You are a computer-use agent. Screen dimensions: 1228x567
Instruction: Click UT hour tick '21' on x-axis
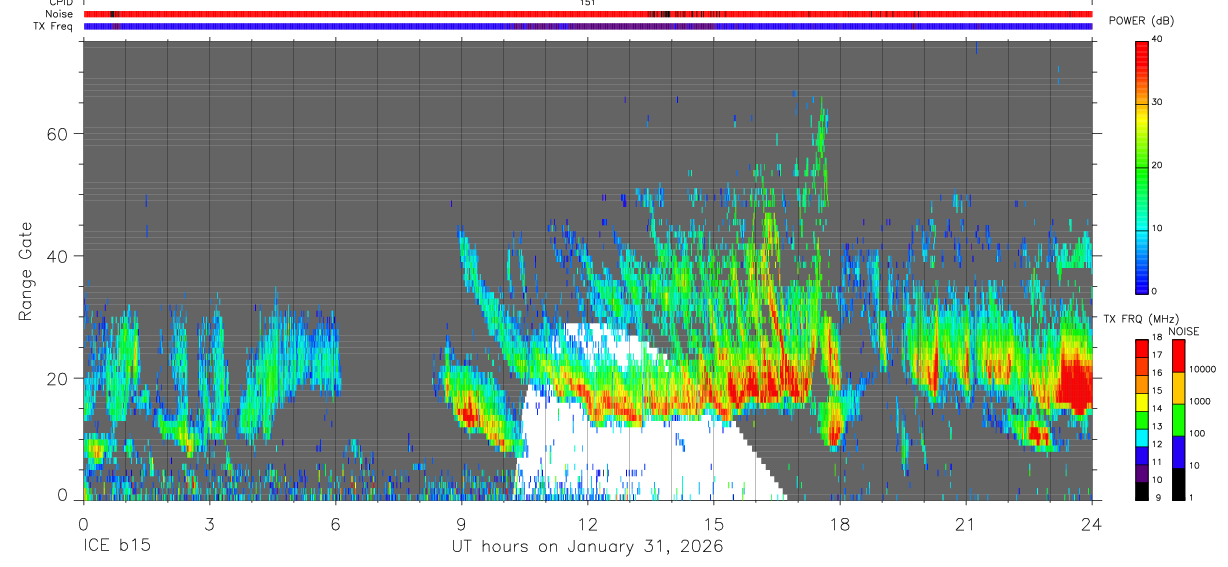tap(965, 523)
